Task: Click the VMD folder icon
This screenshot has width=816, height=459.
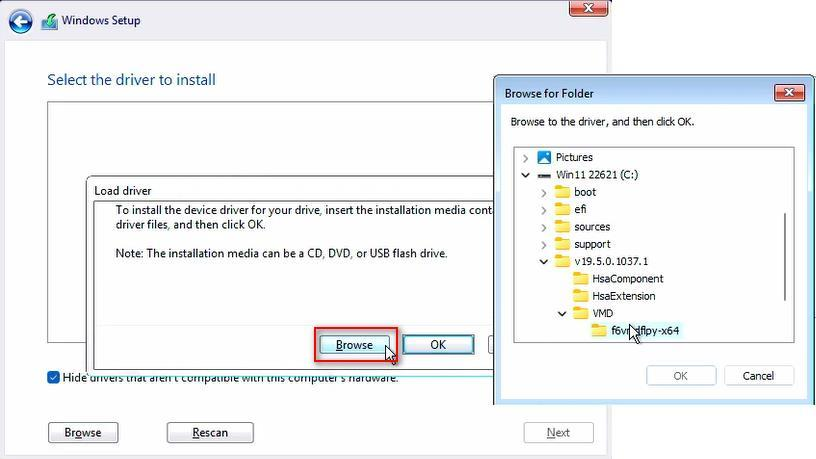Action: (580, 313)
